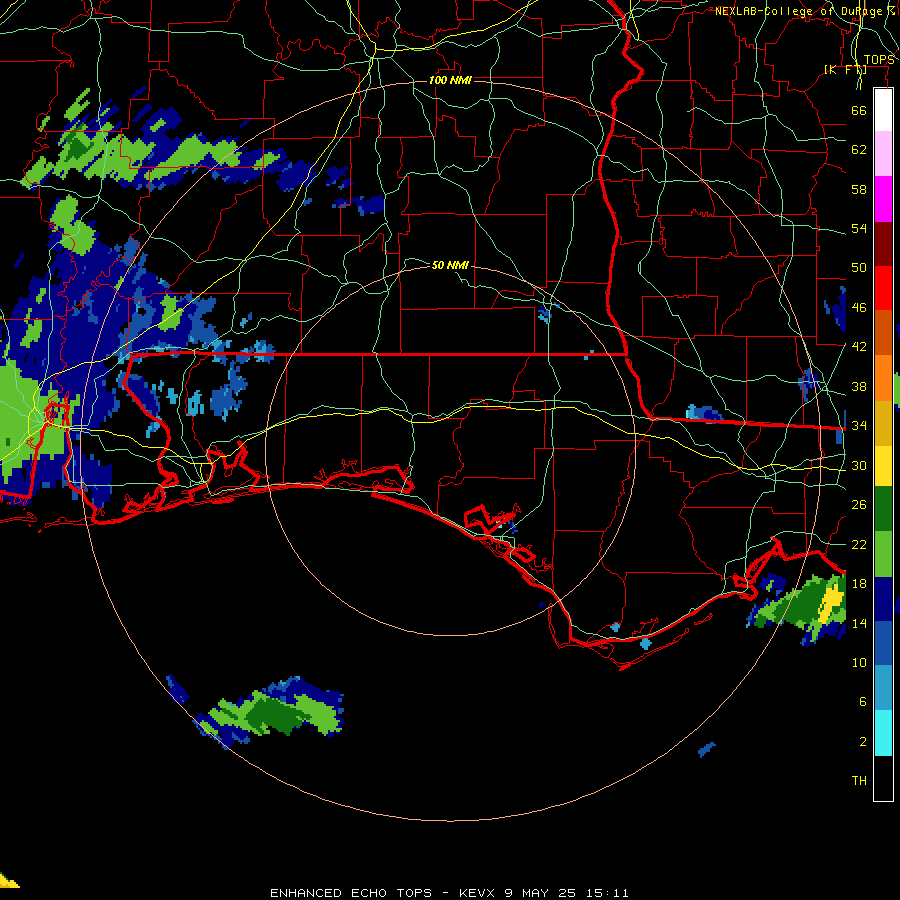Pick the dark orange legend swatch
900x900 pixels.
tap(883, 332)
